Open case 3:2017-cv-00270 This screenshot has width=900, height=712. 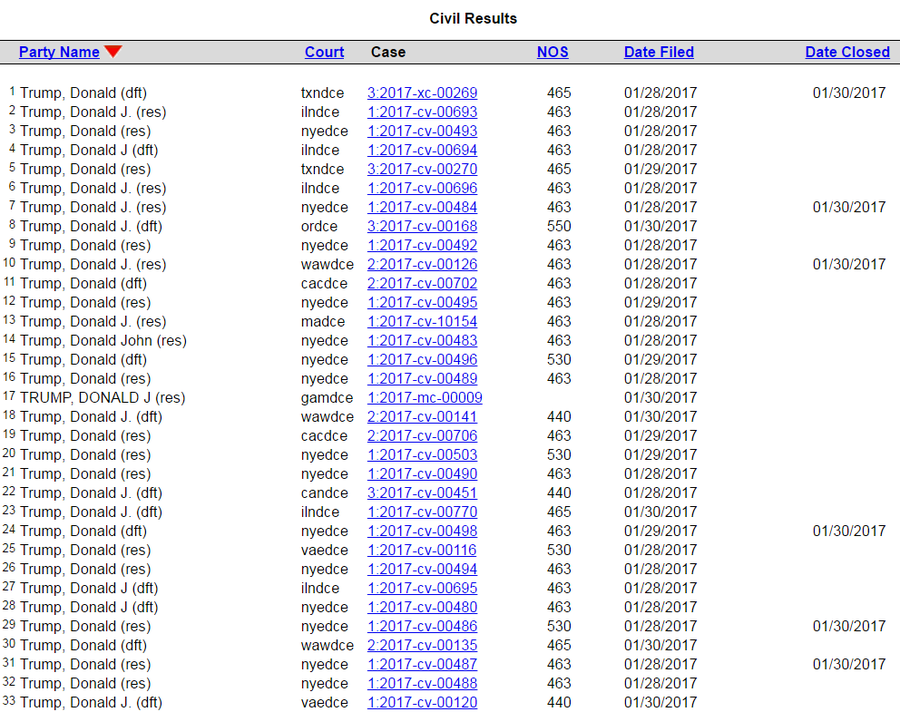point(422,169)
